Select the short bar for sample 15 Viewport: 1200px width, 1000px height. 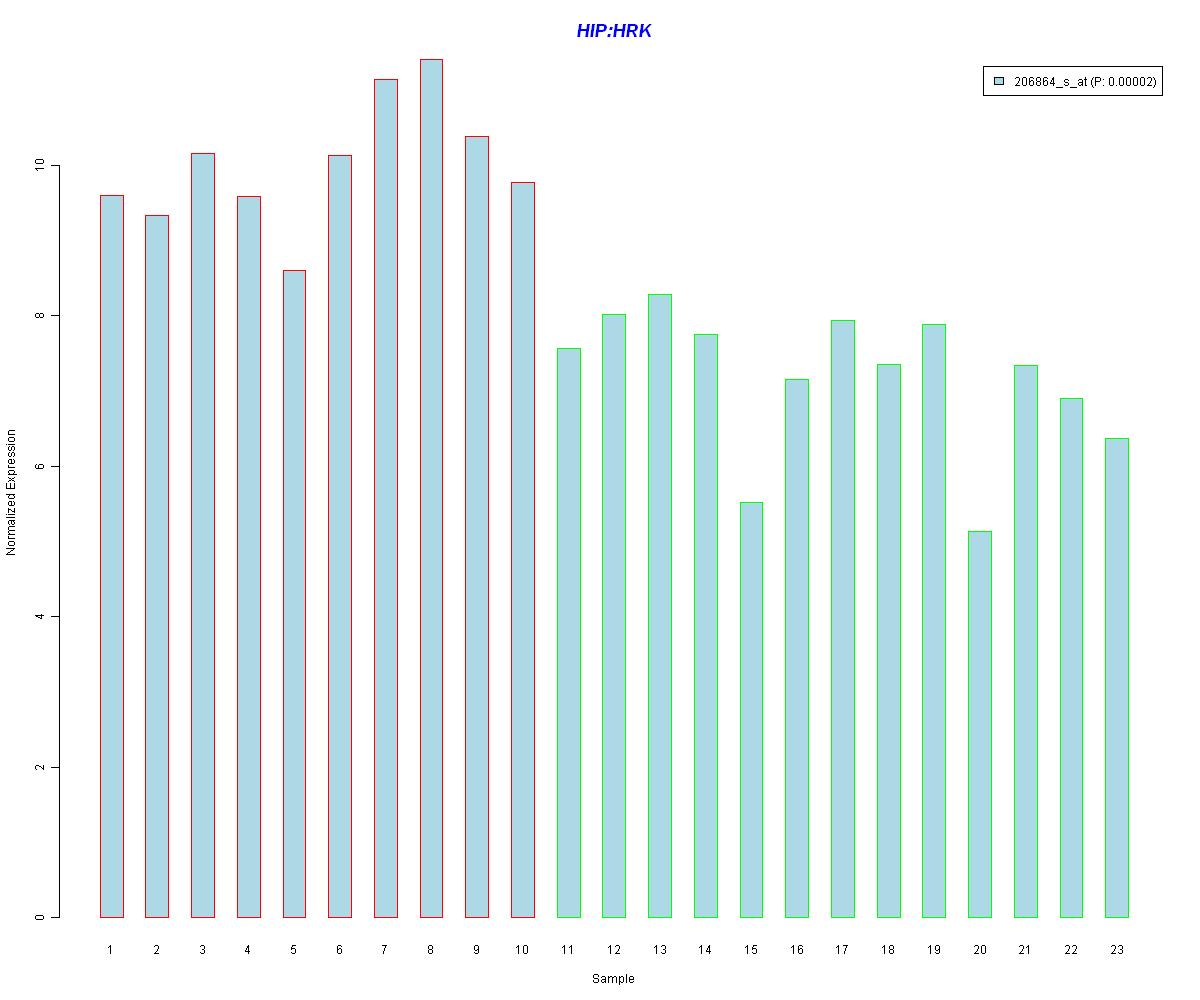751,709
